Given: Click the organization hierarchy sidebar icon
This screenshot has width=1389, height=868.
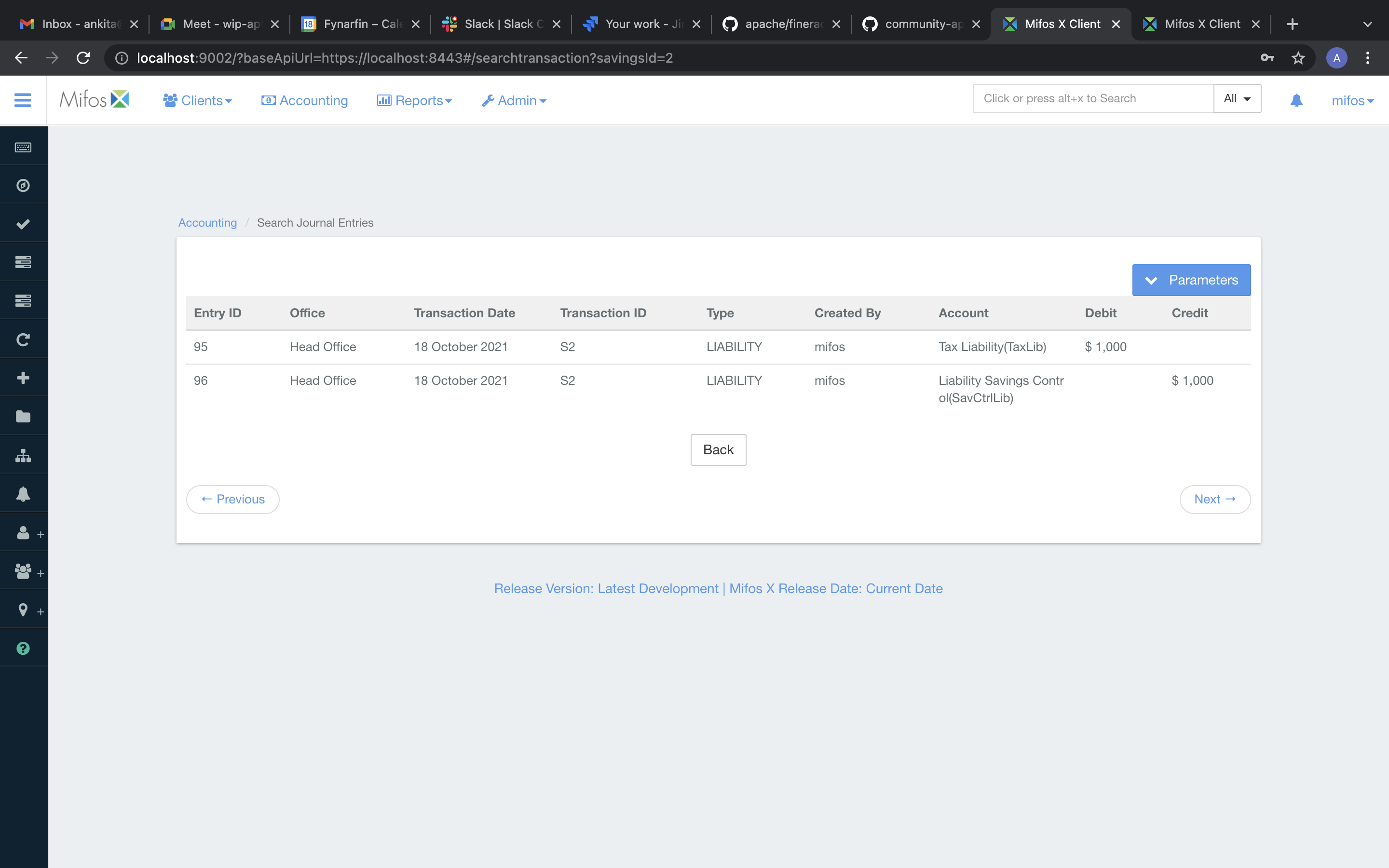Looking at the screenshot, I should (x=23, y=456).
